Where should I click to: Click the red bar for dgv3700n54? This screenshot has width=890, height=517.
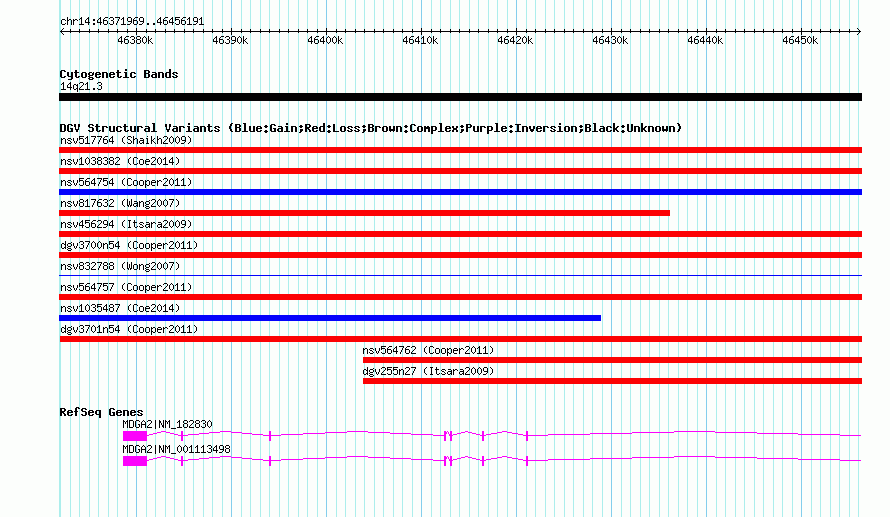(x=460, y=255)
